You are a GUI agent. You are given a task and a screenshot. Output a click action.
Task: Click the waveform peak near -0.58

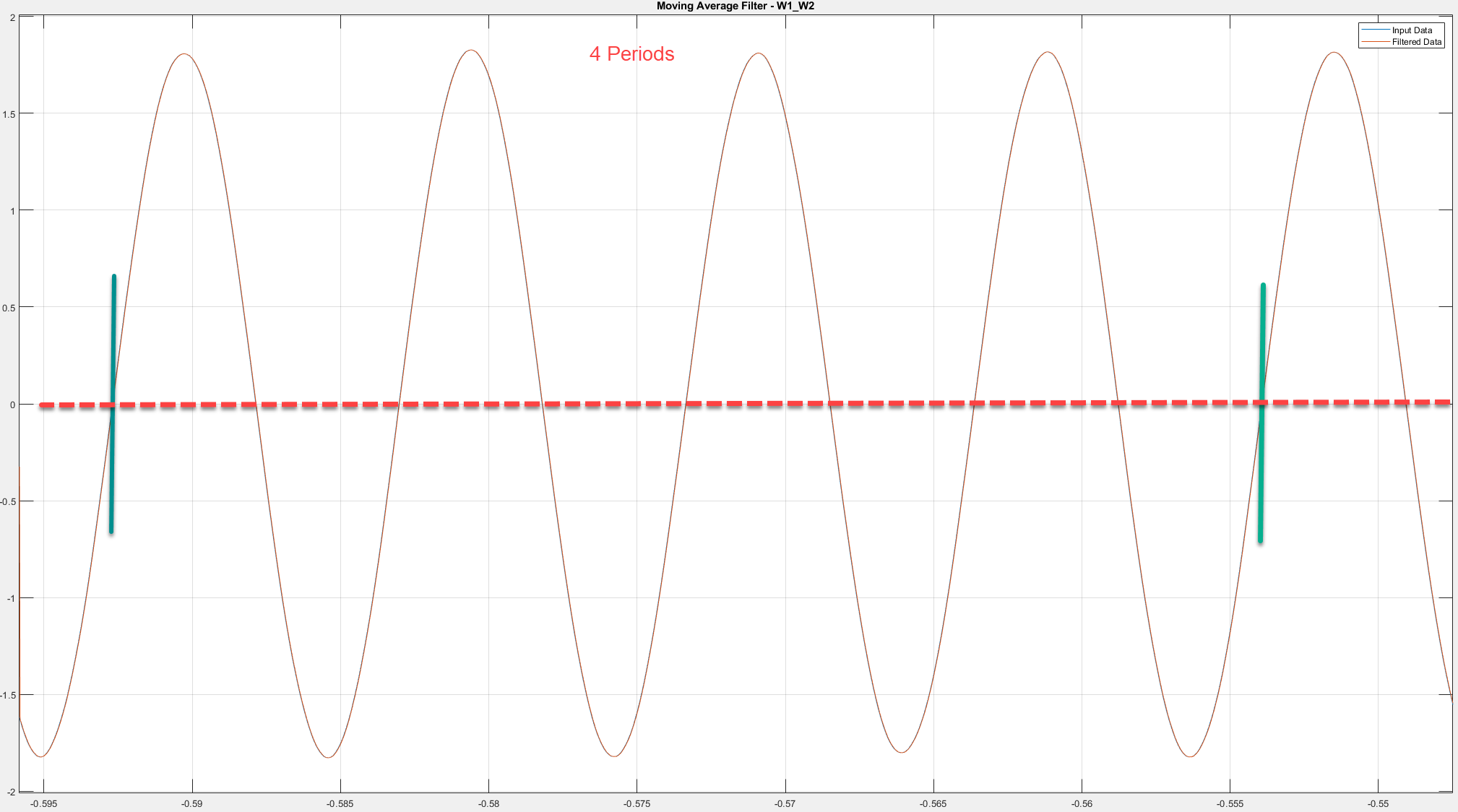pos(471,51)
